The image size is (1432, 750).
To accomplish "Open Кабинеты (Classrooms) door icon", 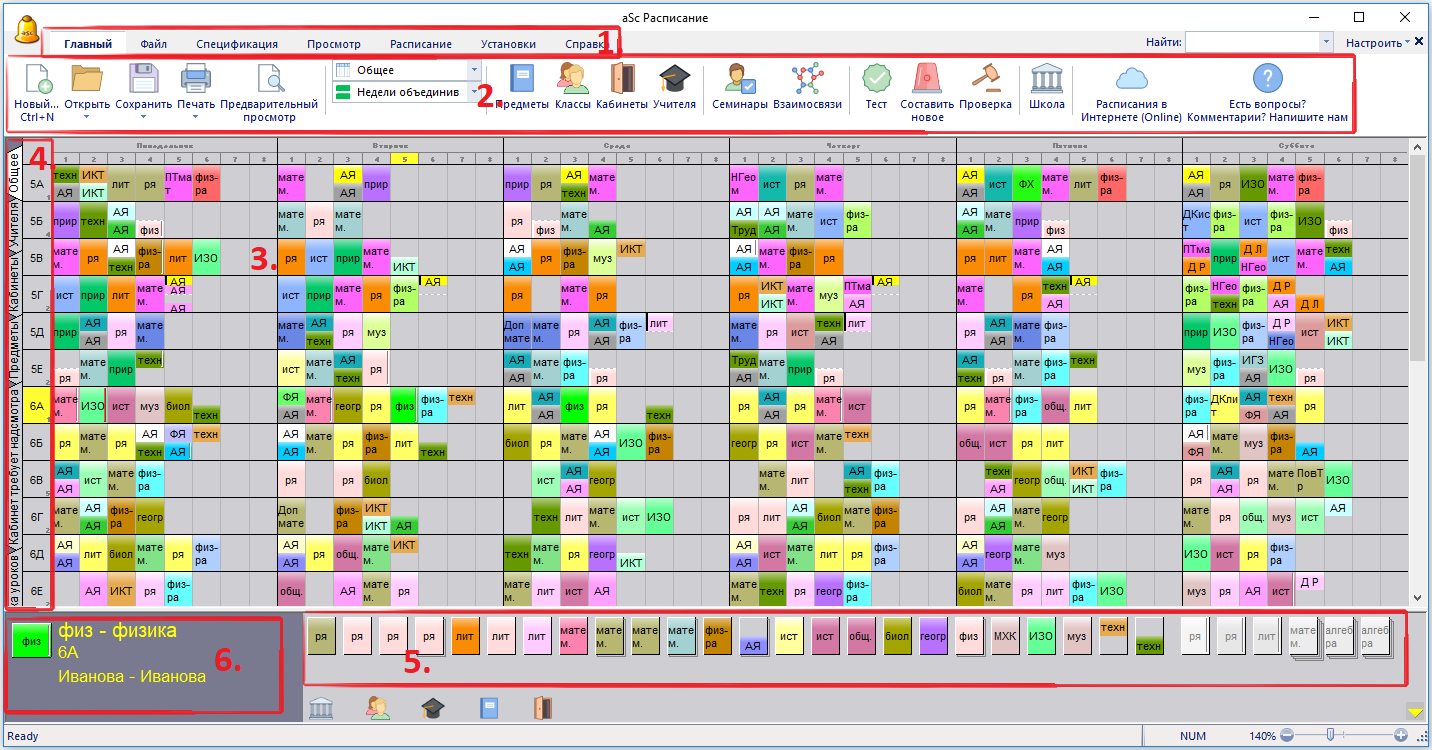I will coord(622,80).
